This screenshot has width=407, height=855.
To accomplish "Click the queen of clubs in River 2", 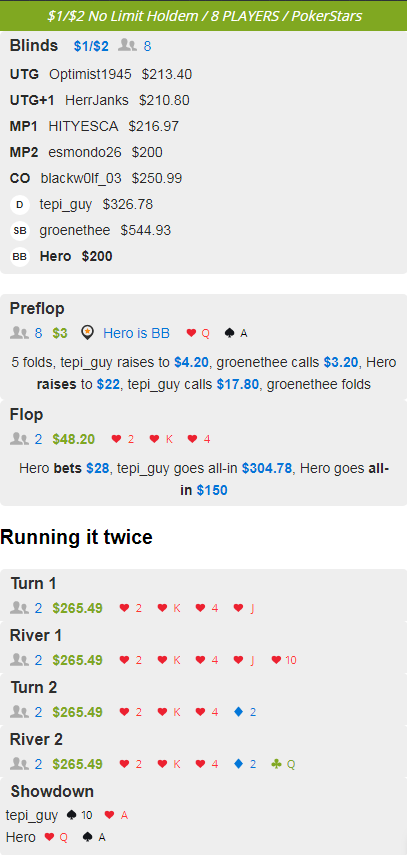I will tap(283, 764).
